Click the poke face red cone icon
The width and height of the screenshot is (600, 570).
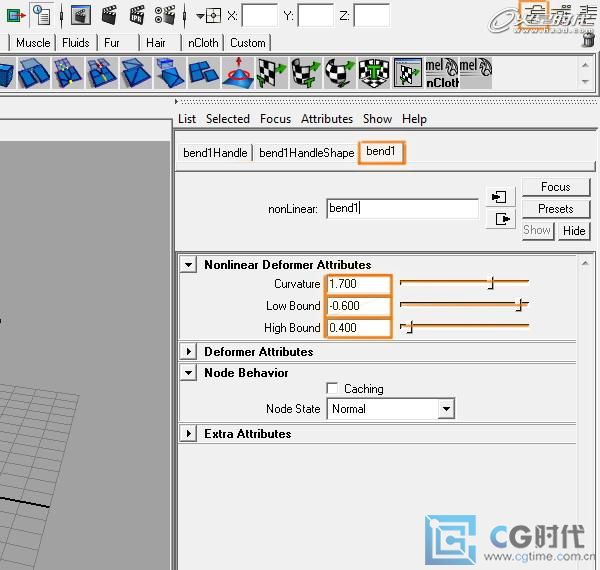[x=238, y=73]
